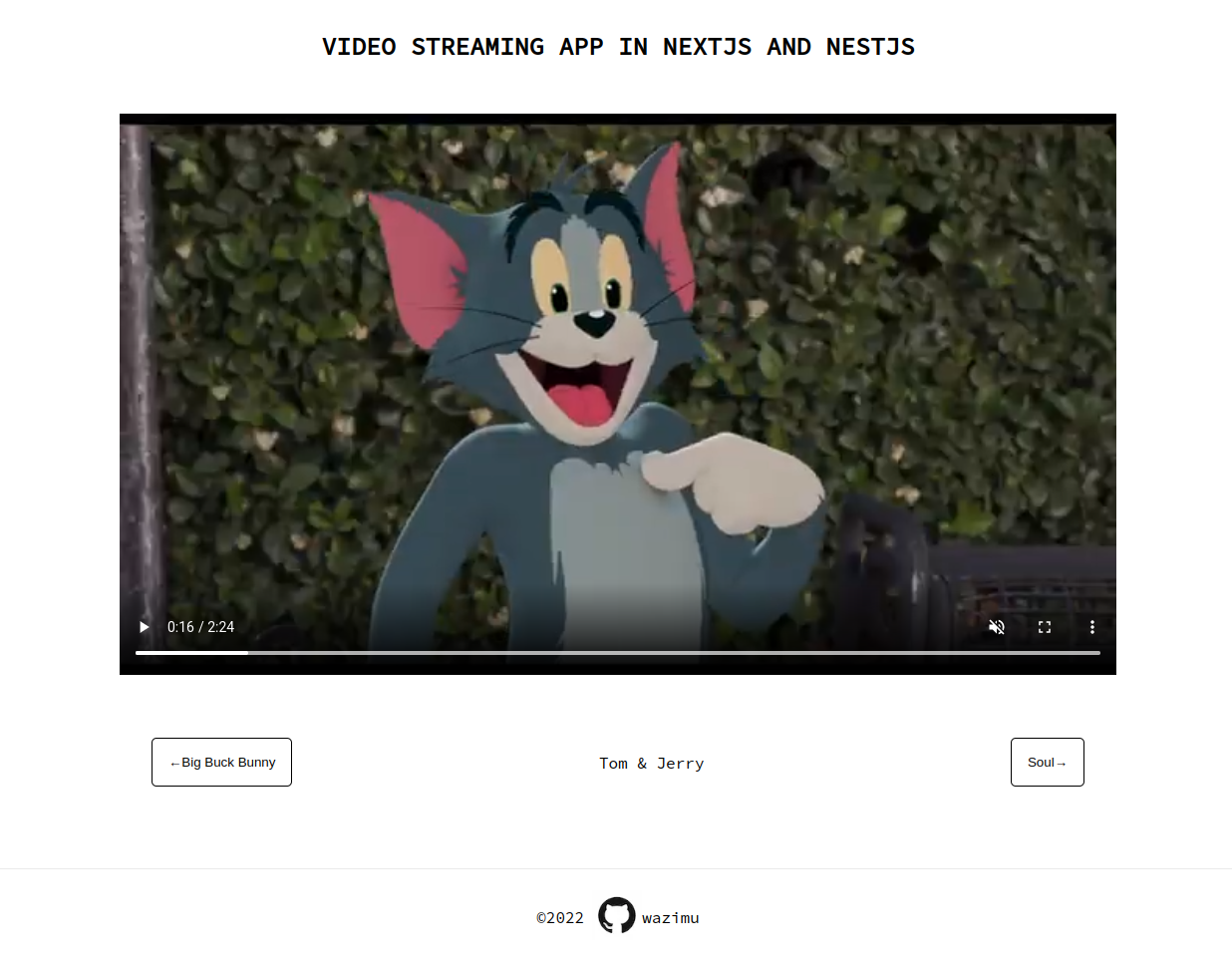Toggle video playback with the play control
1232x965 pixels.
pyautogui.click(x=144, y=627)
